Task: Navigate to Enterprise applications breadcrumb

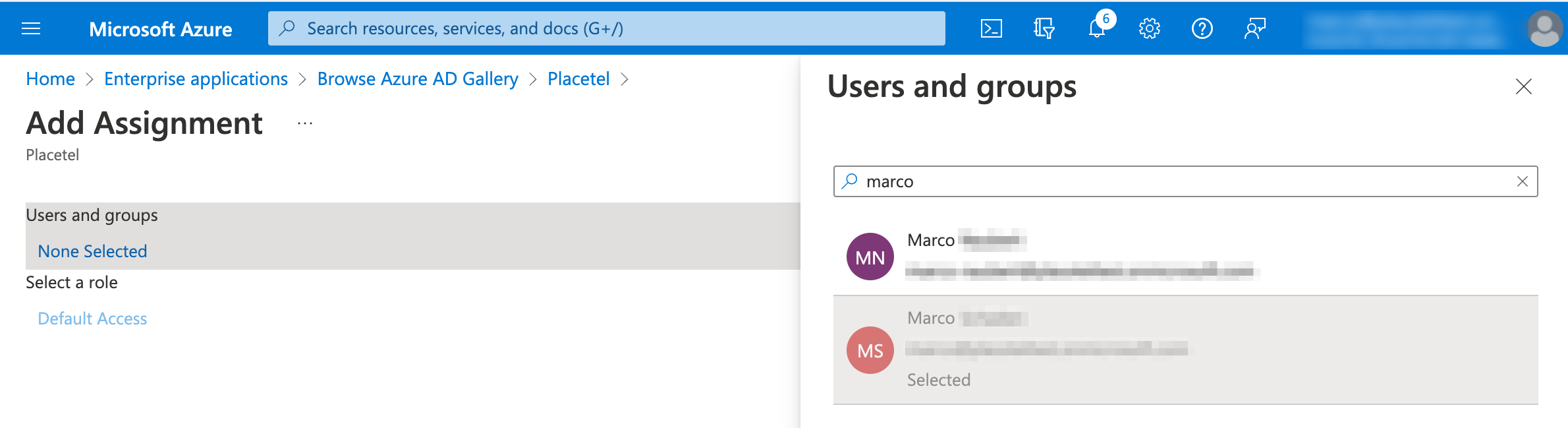Action: coord(196,79)
